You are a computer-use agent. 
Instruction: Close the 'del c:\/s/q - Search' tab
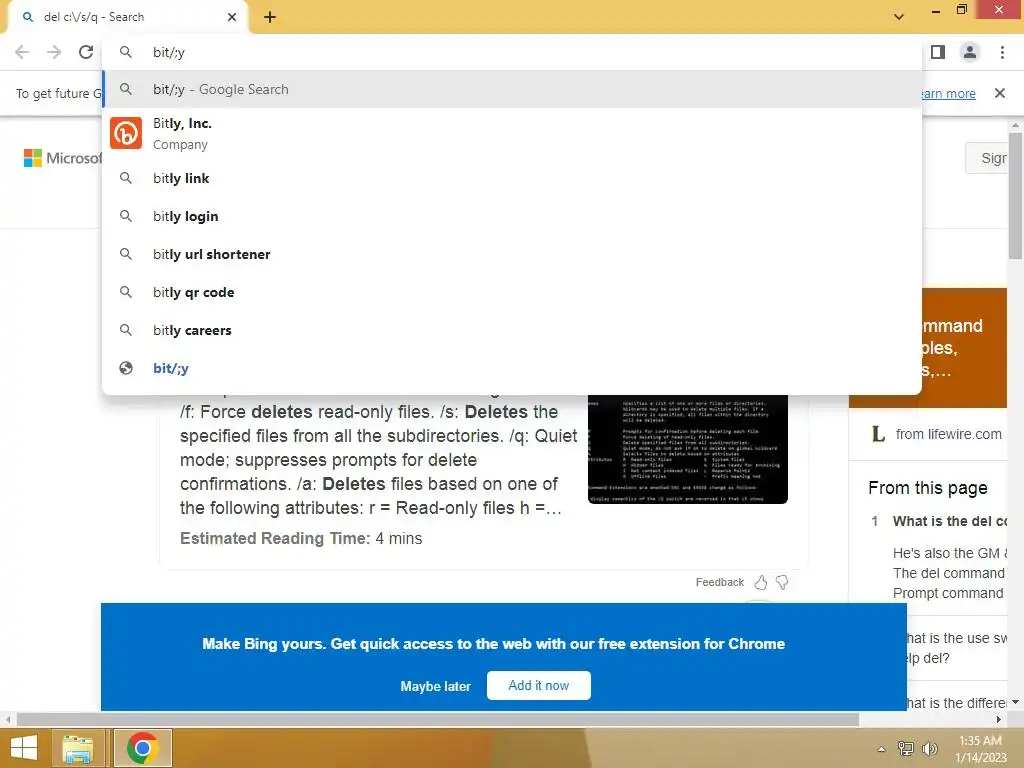pos(232,17)
